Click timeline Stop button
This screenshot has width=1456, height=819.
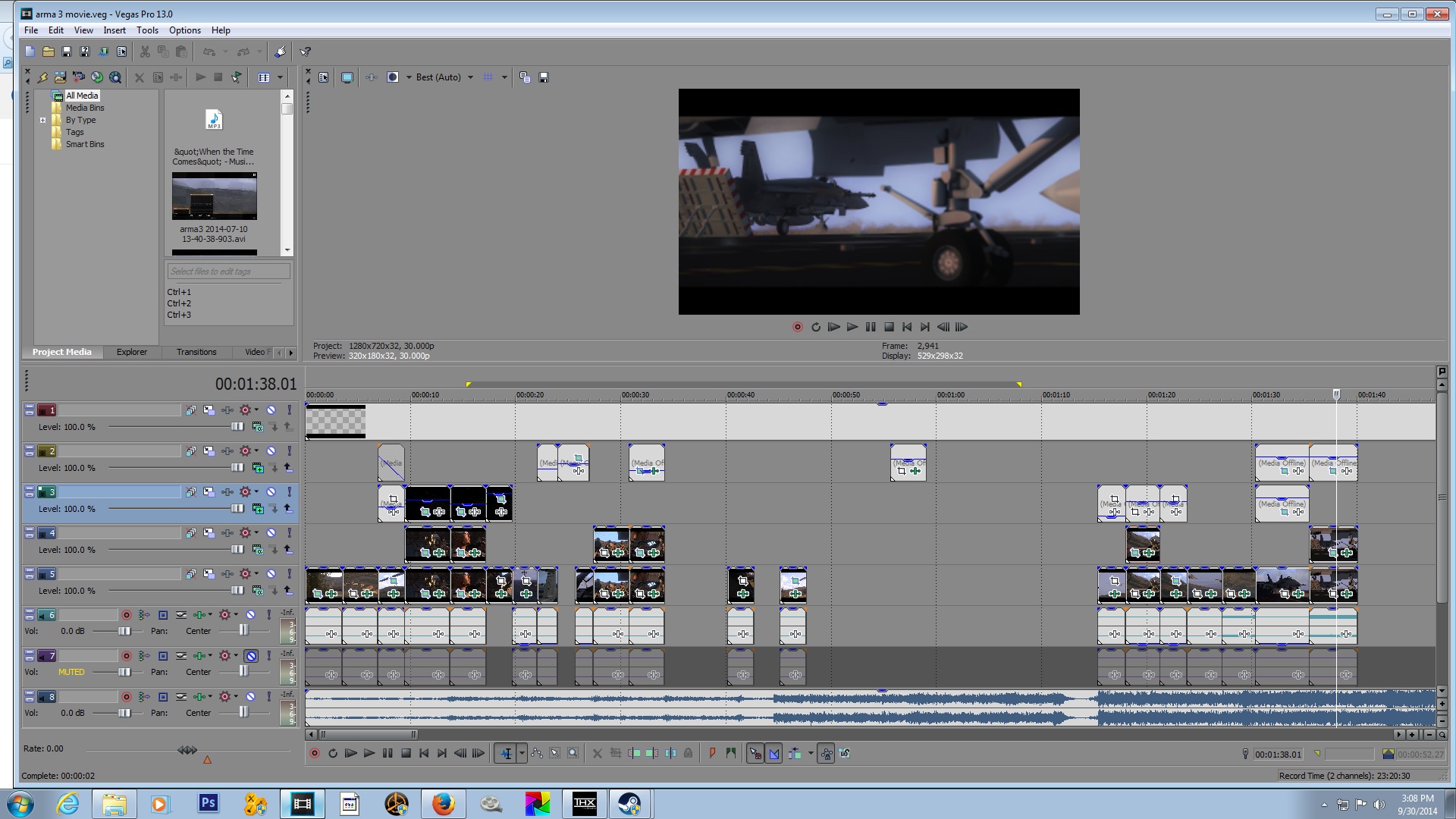point(406,753)
